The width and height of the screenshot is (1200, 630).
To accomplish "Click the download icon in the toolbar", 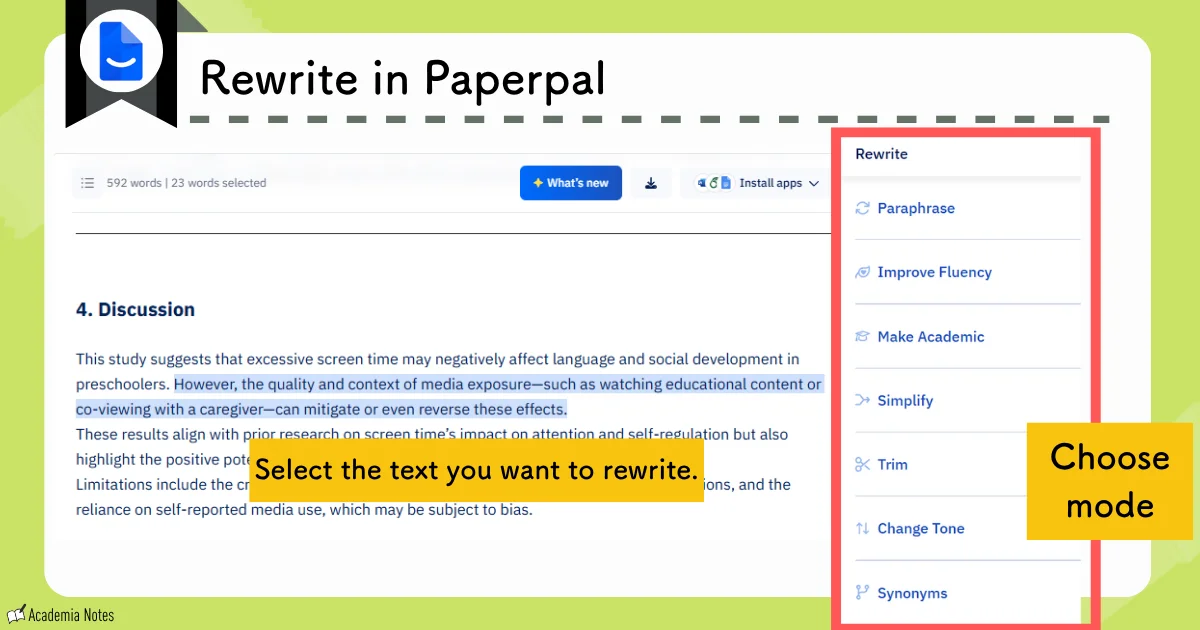I will tap(651, 183).
